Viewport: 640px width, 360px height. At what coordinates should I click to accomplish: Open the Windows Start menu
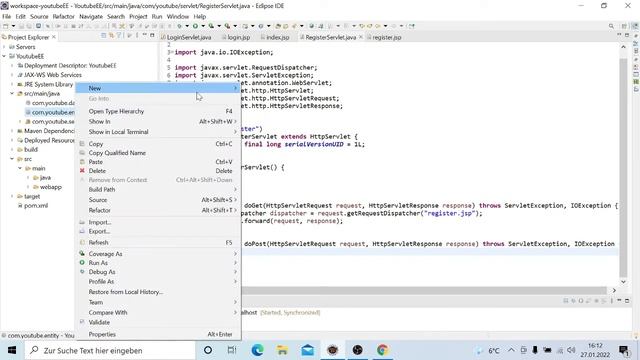point(11,350)
